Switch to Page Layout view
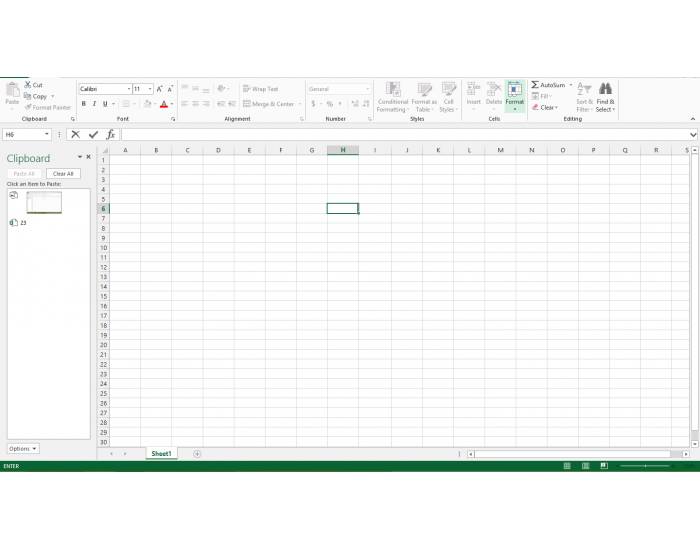Image resolution: width=700 pixels, height=550 pixels. [x=586, y=466]
